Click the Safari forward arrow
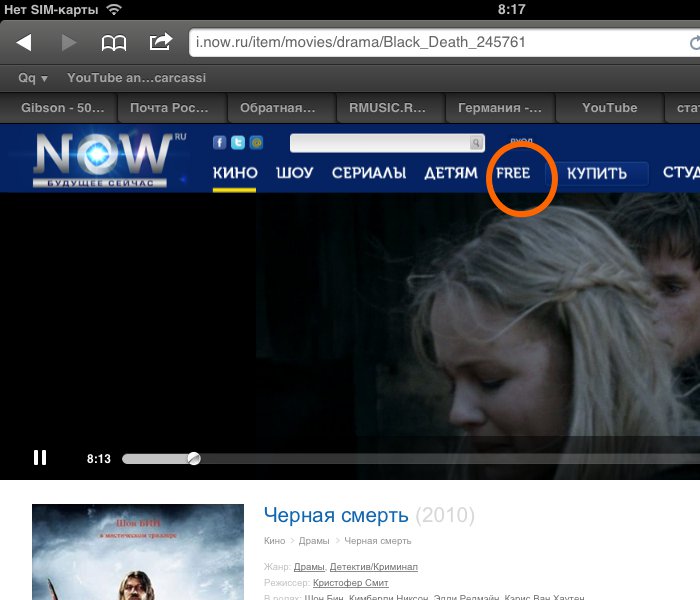The image size is (700, 600). pyautogui.click(x=68, y=42)
